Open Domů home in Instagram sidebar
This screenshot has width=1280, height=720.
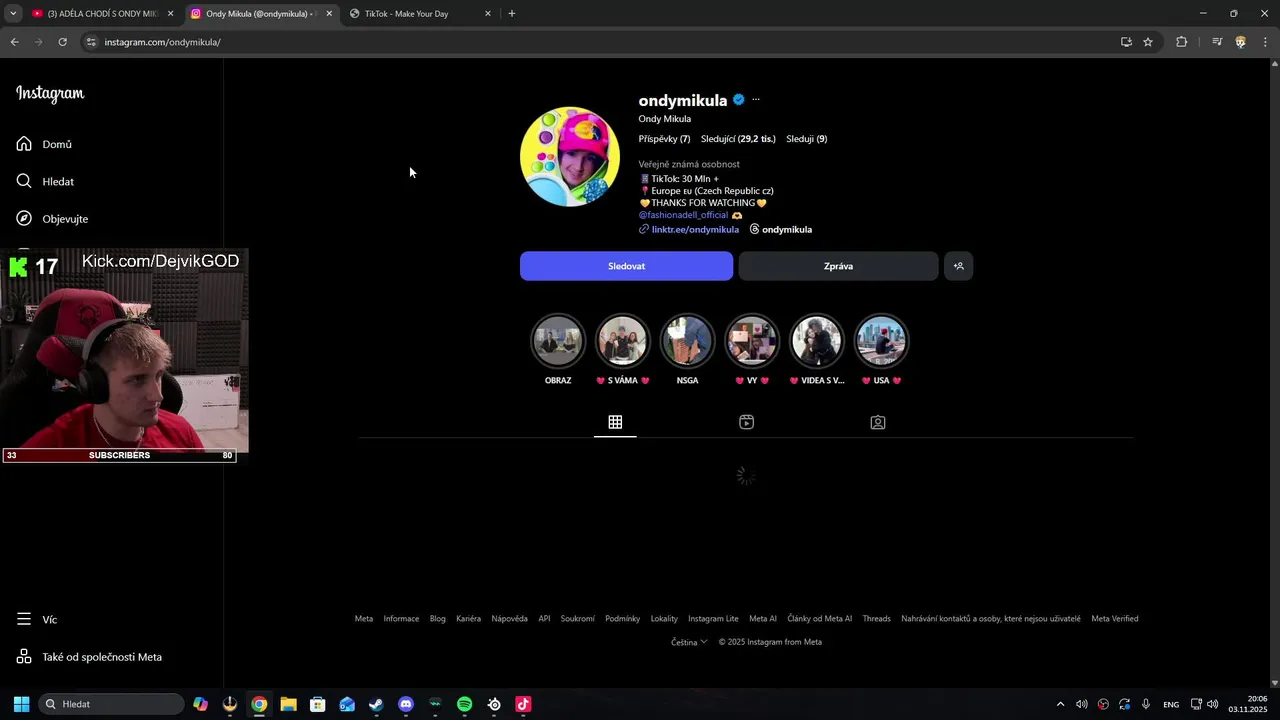(45, 144)
